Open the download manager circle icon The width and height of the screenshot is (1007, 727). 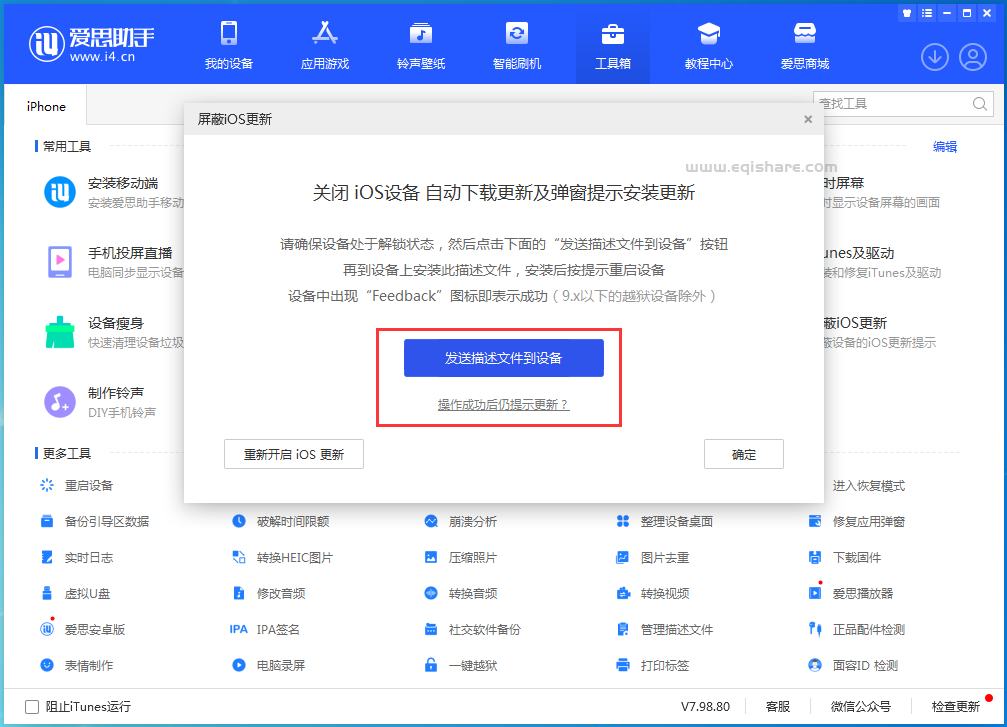[x=934, y=57]
